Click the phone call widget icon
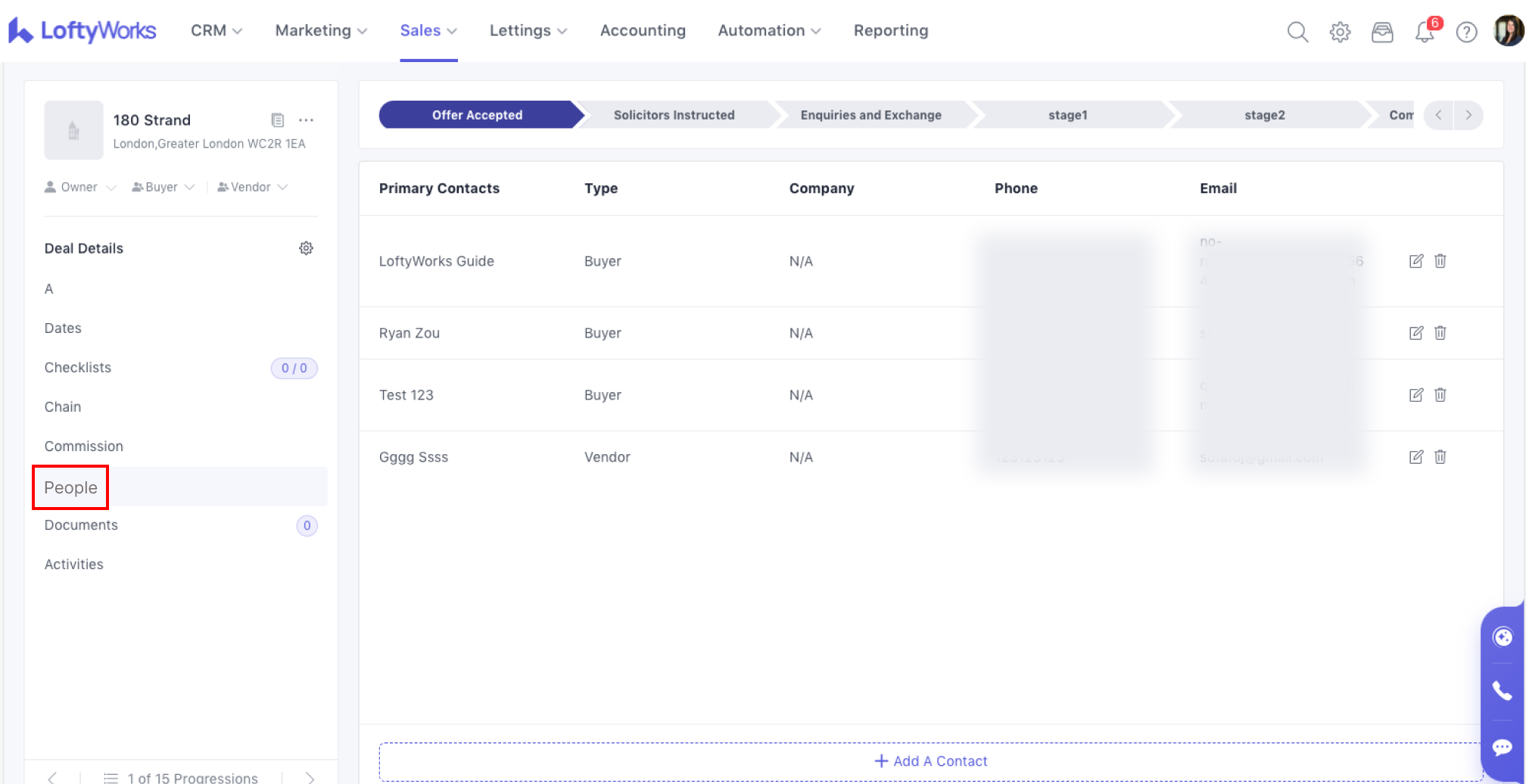This screenshot has height=784, width=1526. coord(1502,690)
